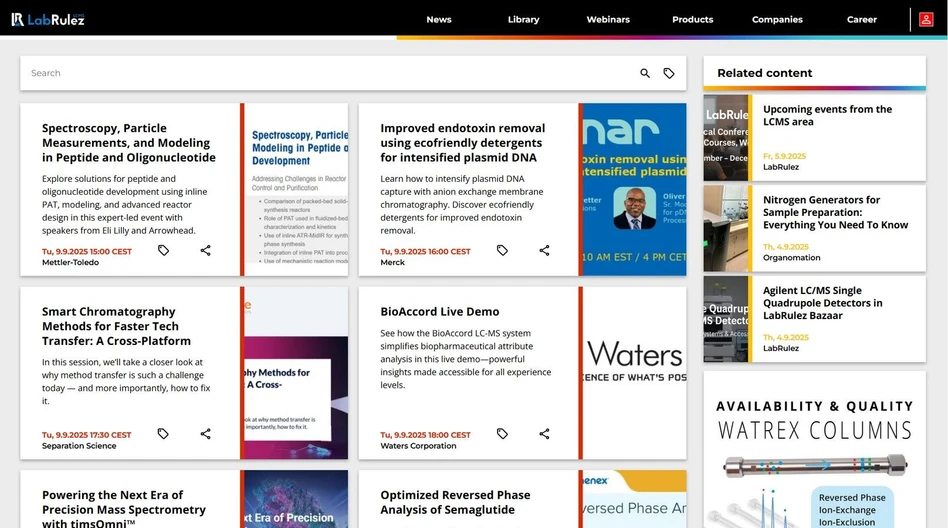Open tag filter icon in search bar
This screenshot has width=948, height=528.
pos(669,73)
